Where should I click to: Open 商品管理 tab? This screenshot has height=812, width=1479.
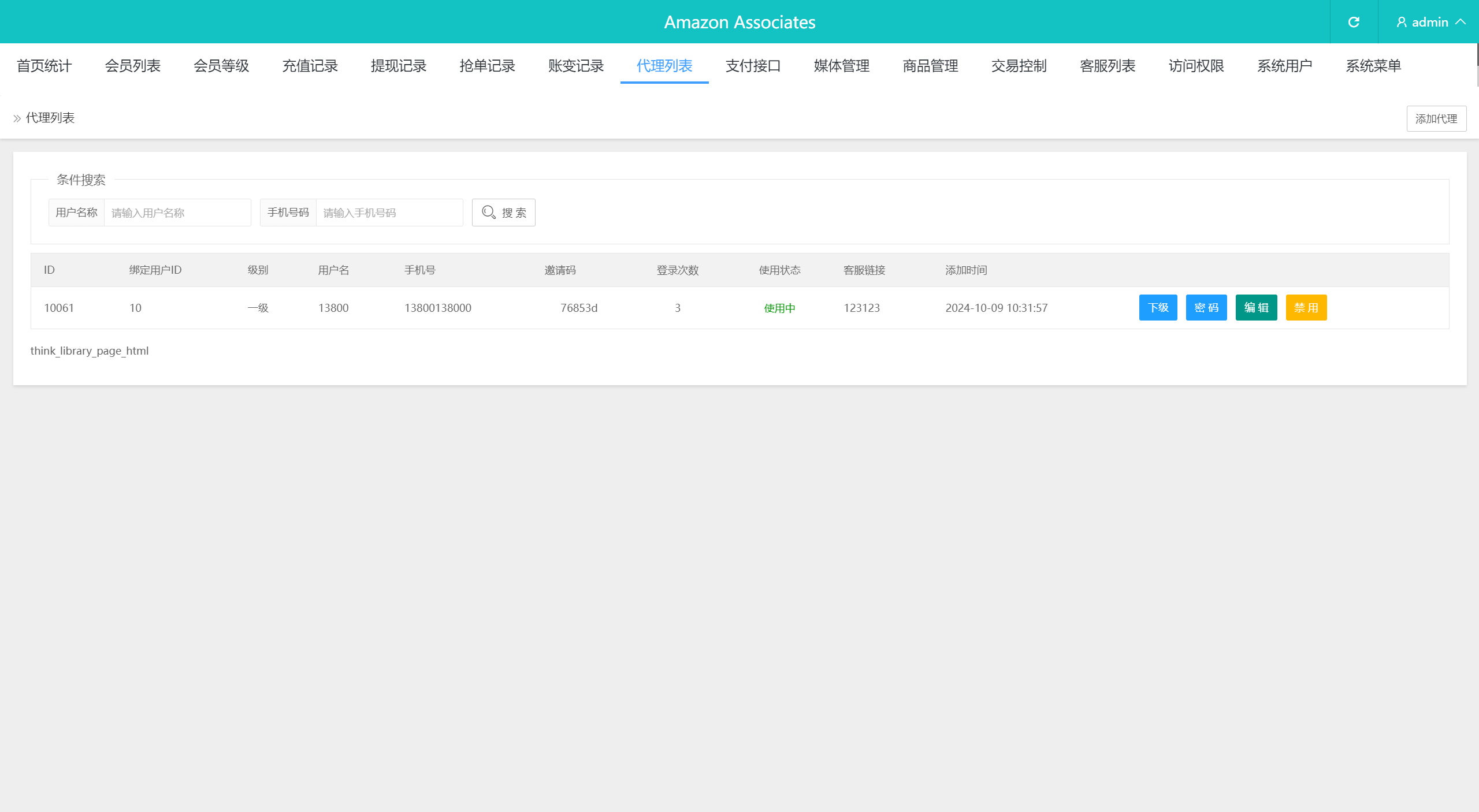(930, 66)
